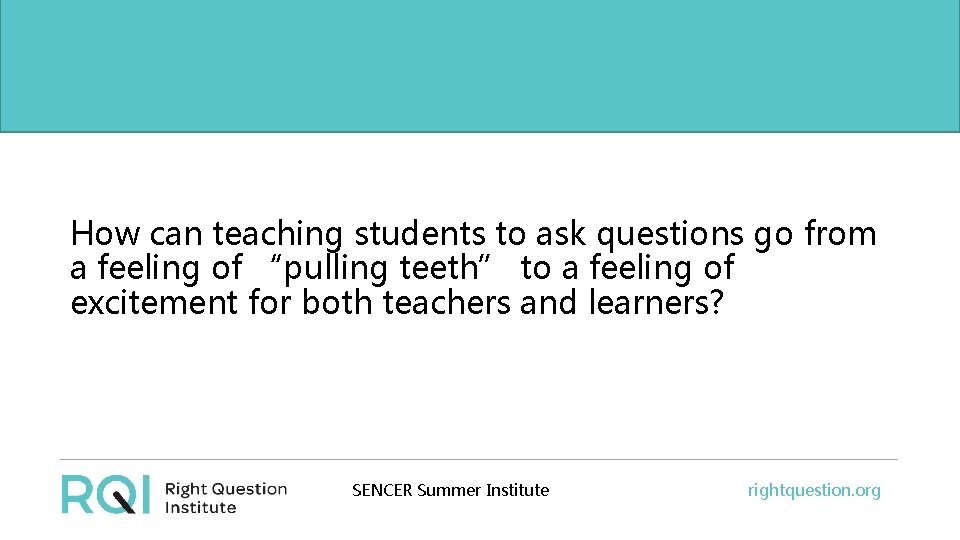Click the Right Question Institute logo text
This screenshot has width=960, height=540.
(x=225, y=497)
